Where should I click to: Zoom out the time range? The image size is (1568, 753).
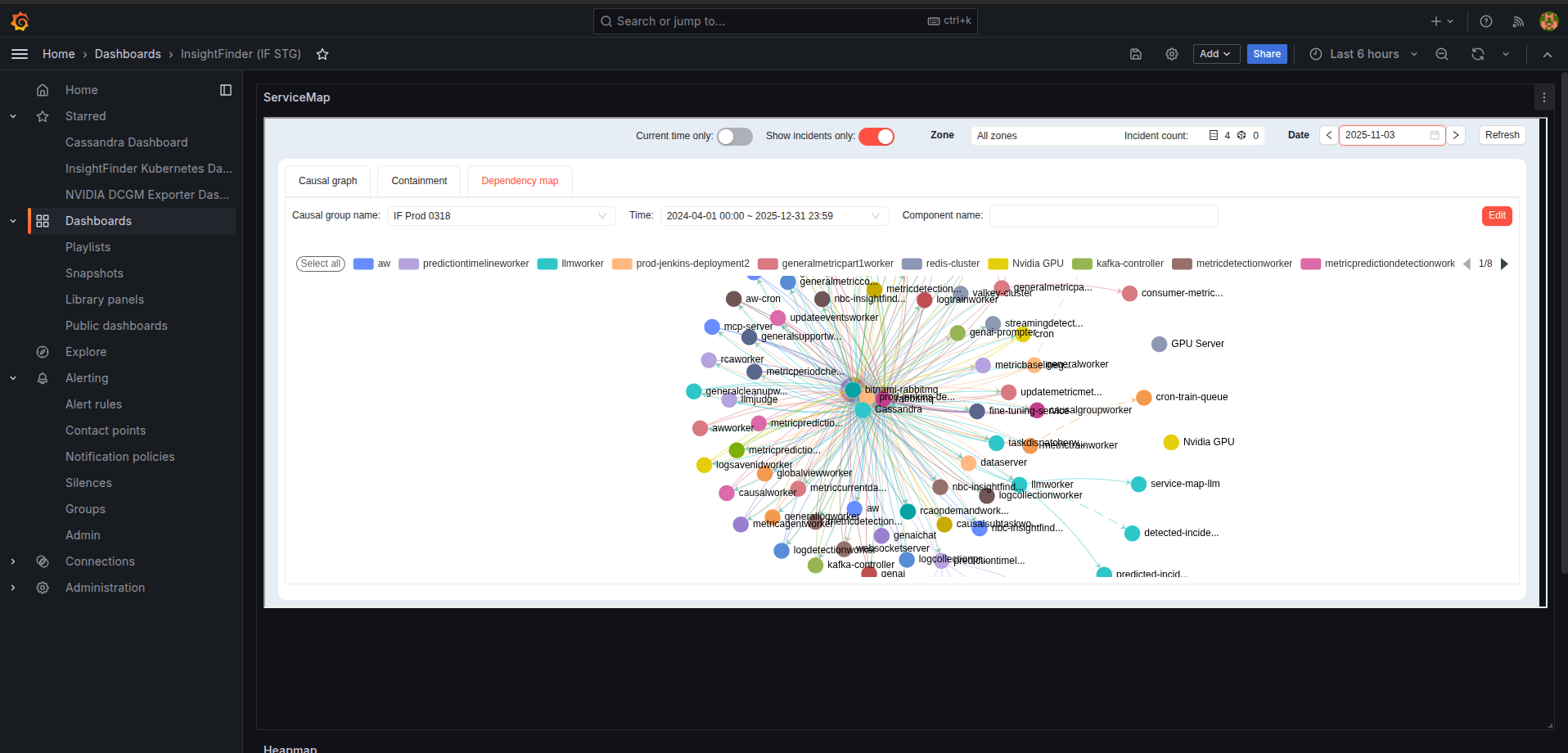pos(1442,54)
